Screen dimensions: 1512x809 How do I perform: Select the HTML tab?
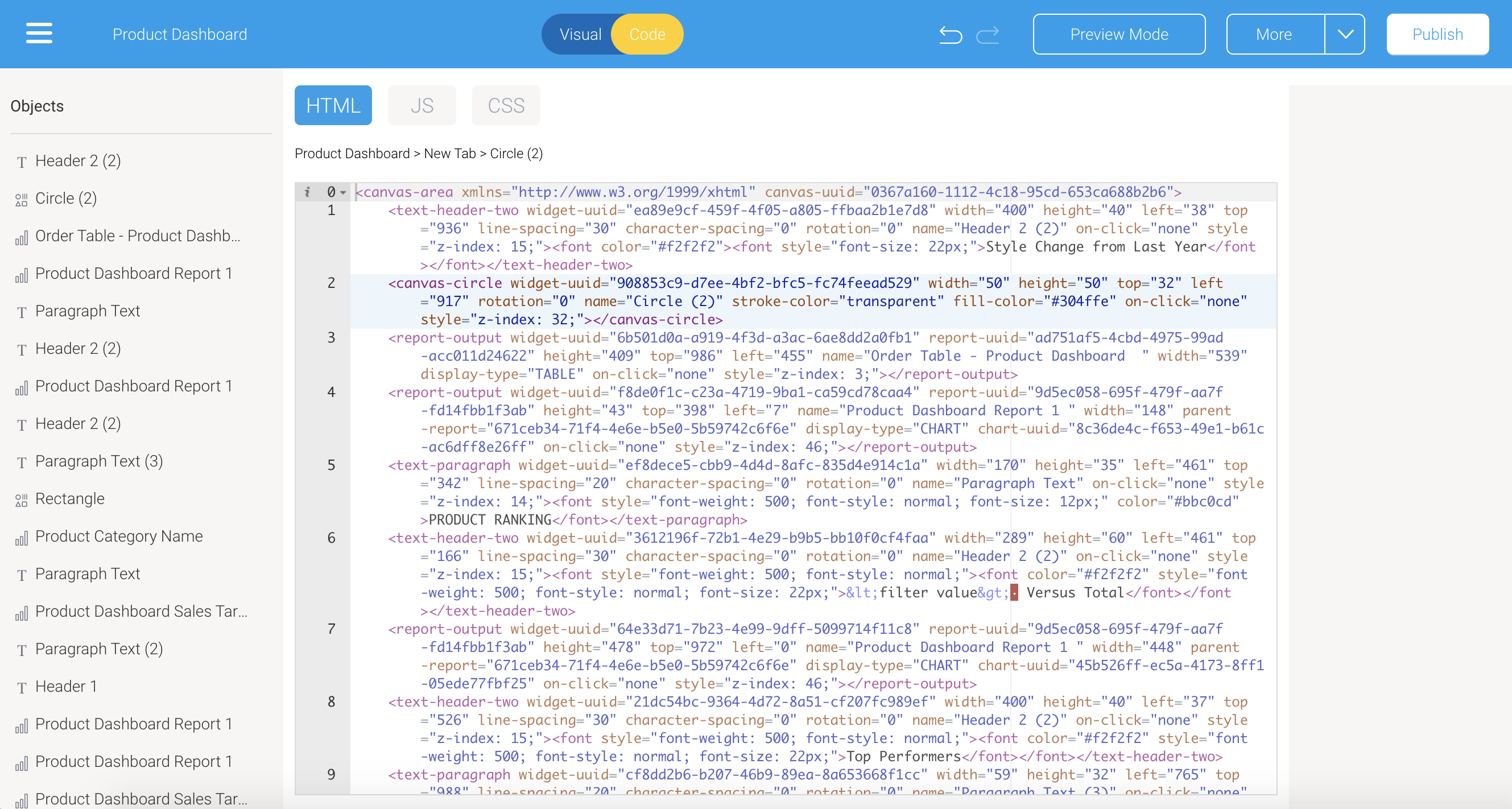[334, 104]
